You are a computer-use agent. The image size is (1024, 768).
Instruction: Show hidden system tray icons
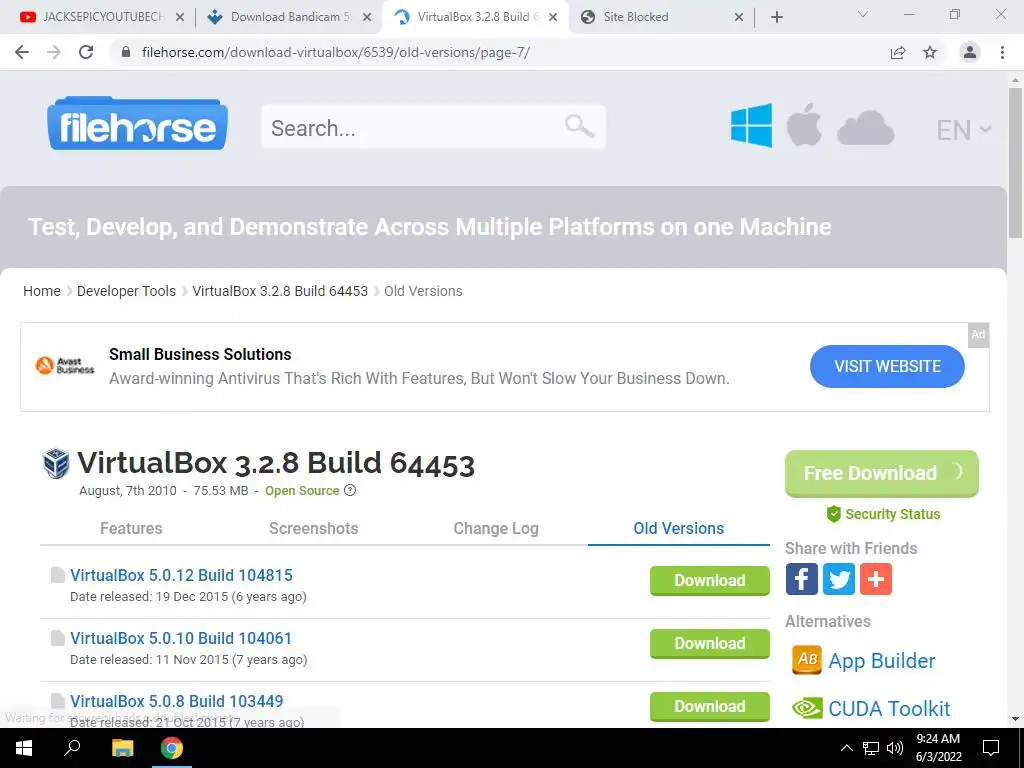846,748
